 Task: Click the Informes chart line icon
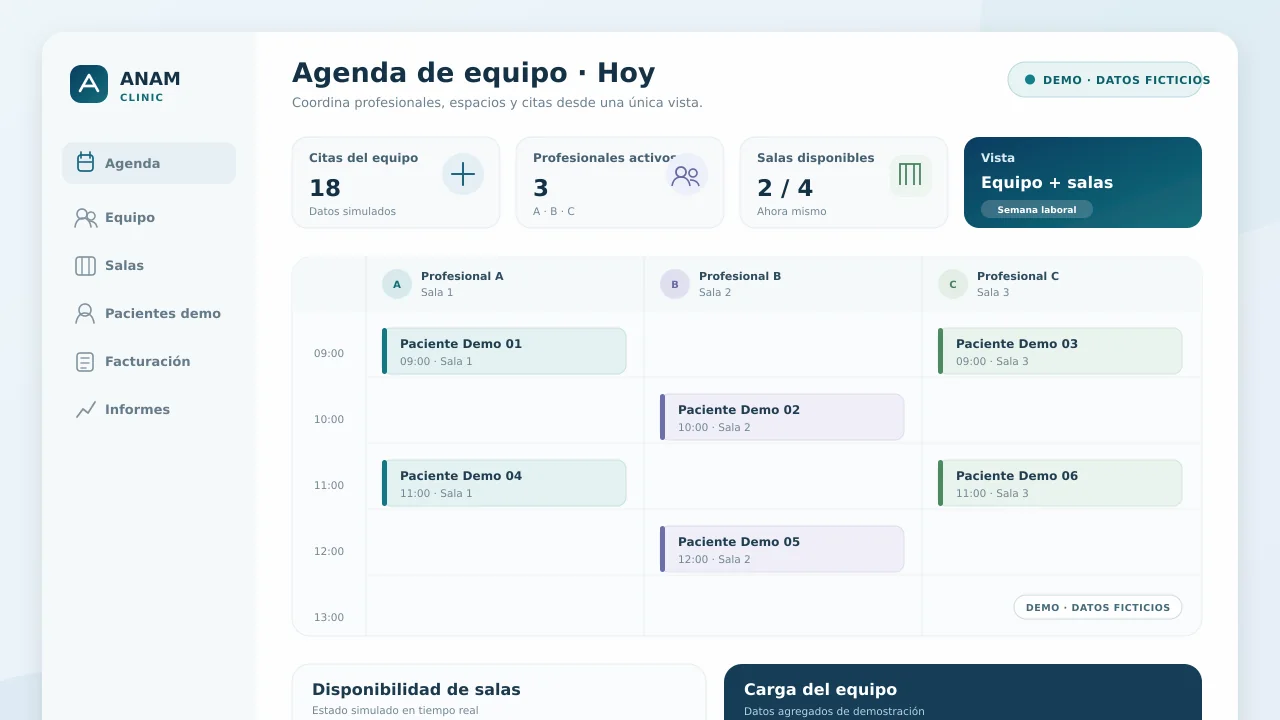tap(86, 410)
